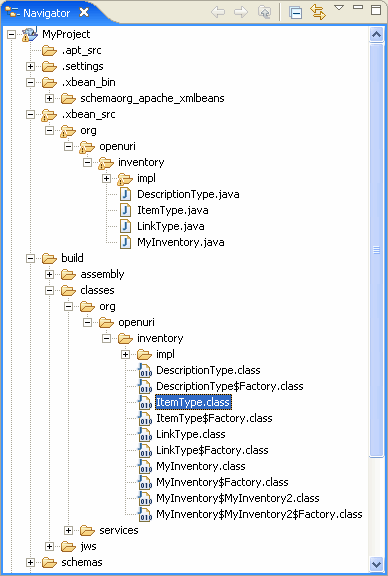Click the vertical scrollbar thumb

point(376,251)
